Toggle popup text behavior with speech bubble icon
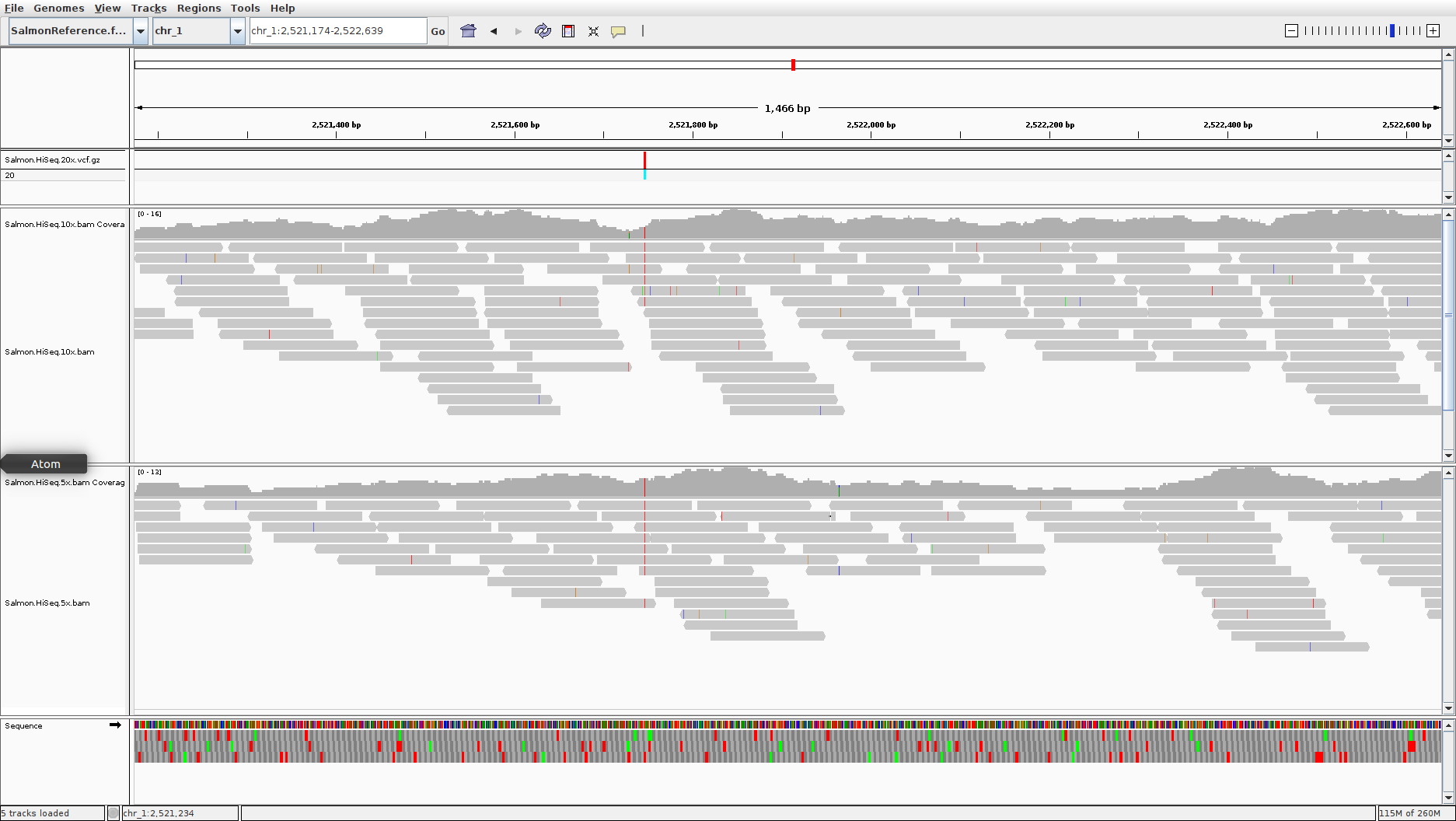 click(619, 31)
